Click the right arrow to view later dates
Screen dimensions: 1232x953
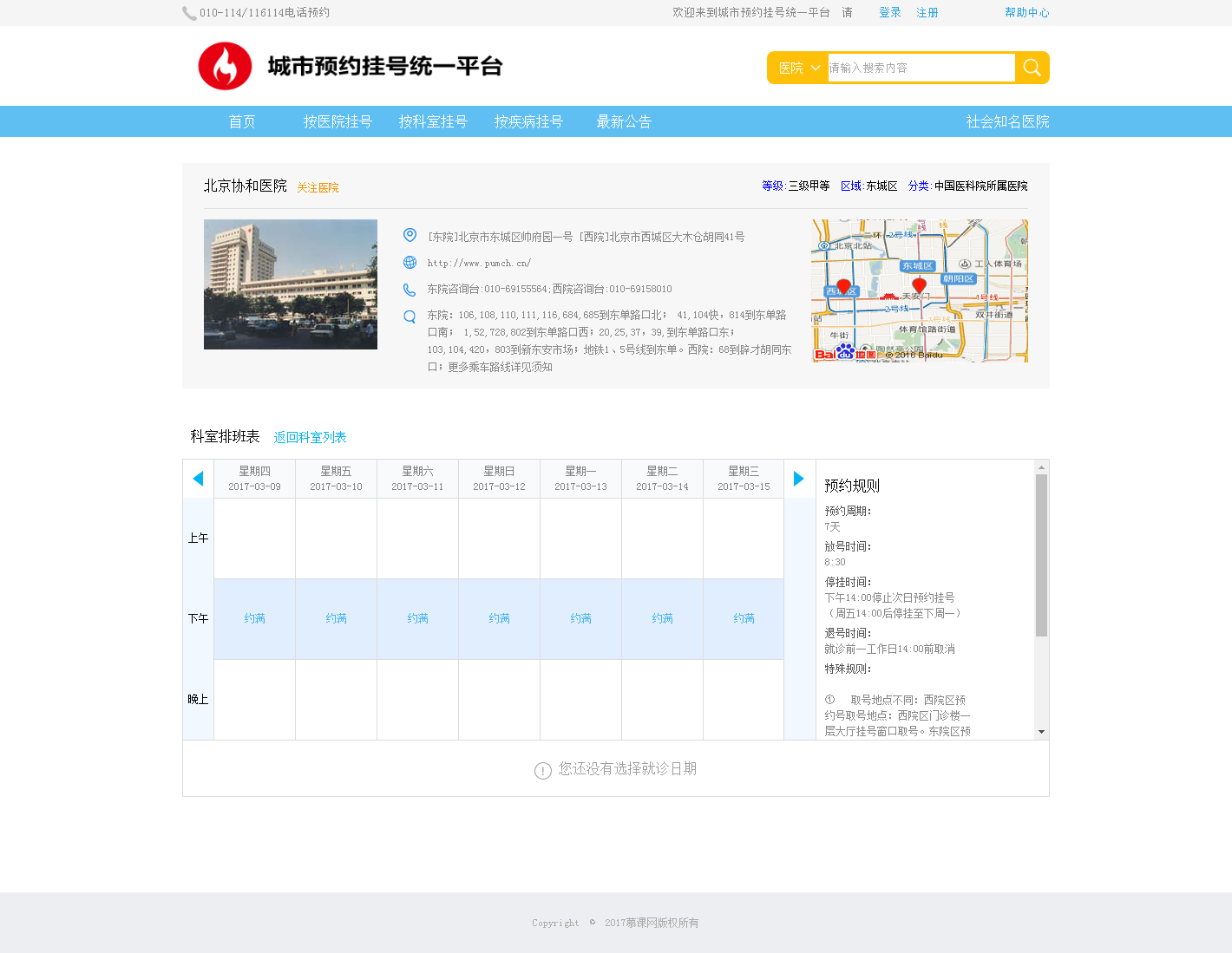799,478
